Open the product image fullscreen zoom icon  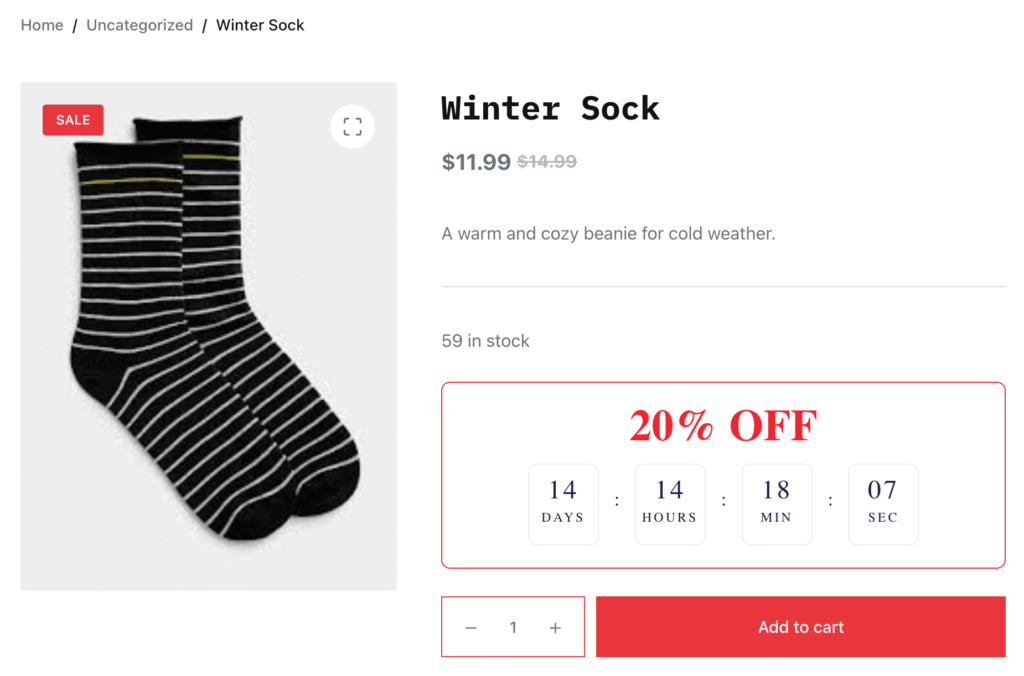tap(352, 126)
